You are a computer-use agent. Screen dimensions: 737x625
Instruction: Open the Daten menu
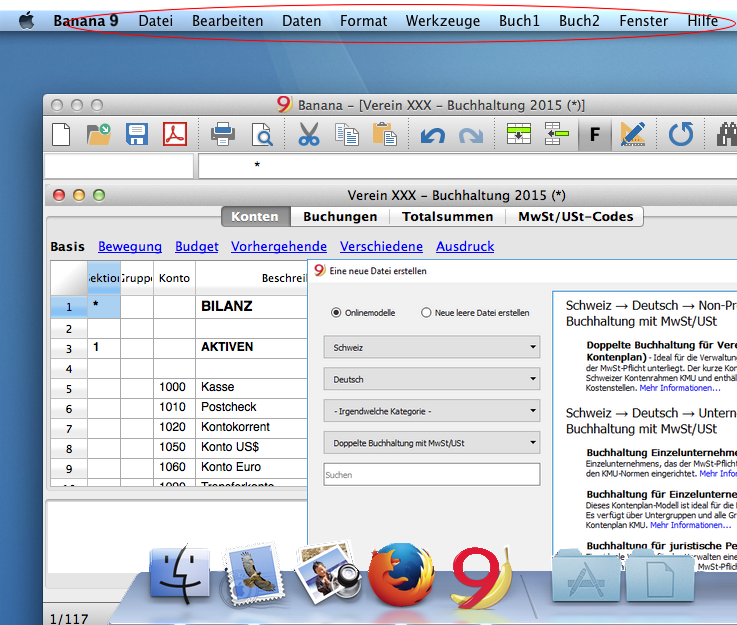click(x=301, y=21)
